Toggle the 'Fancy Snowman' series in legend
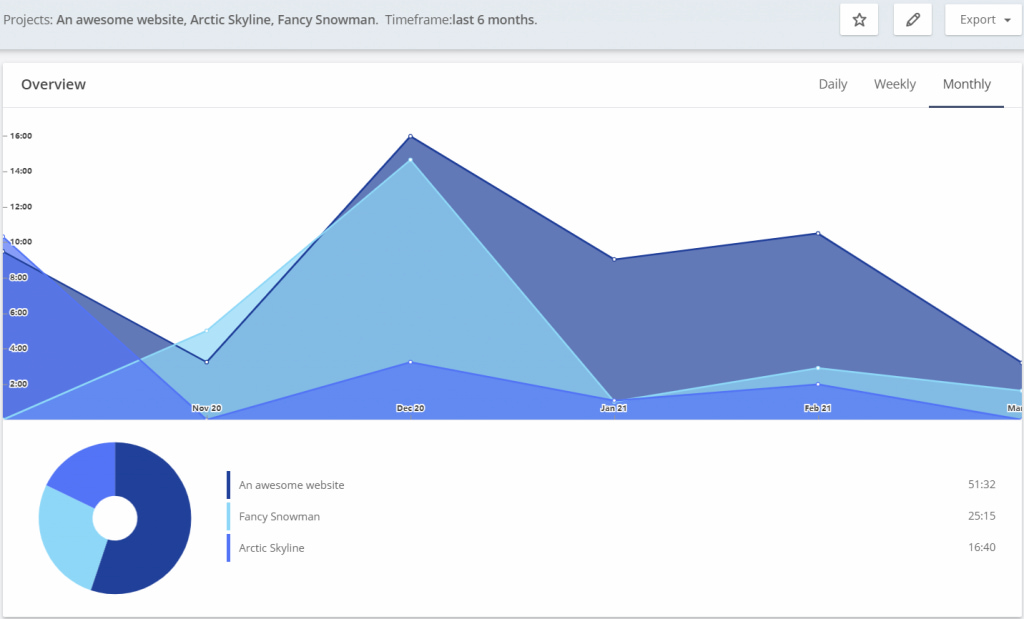The height and width of the screenshot is (619, 1024). point(278,516)
